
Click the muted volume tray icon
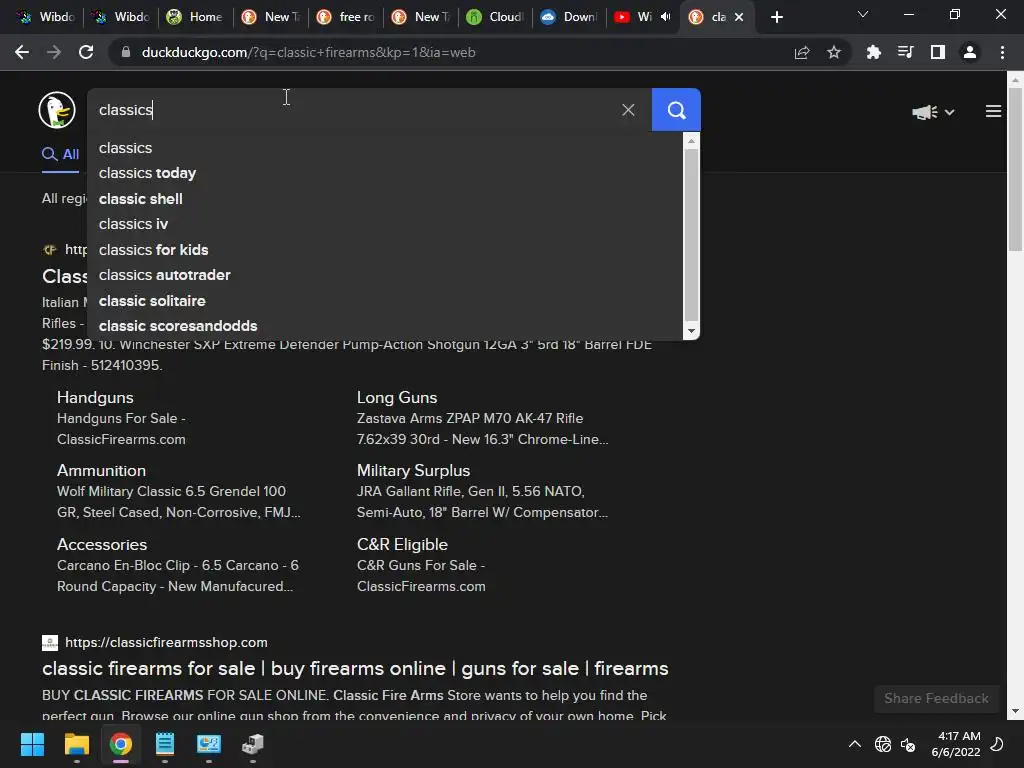908,744
